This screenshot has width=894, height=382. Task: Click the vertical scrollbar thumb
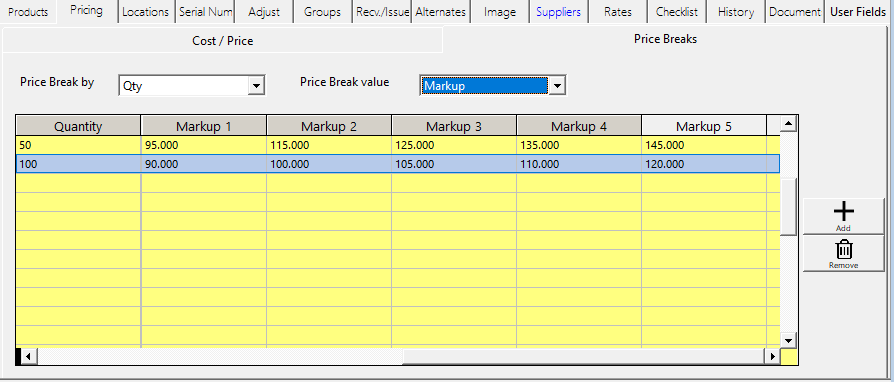(788, 206)
